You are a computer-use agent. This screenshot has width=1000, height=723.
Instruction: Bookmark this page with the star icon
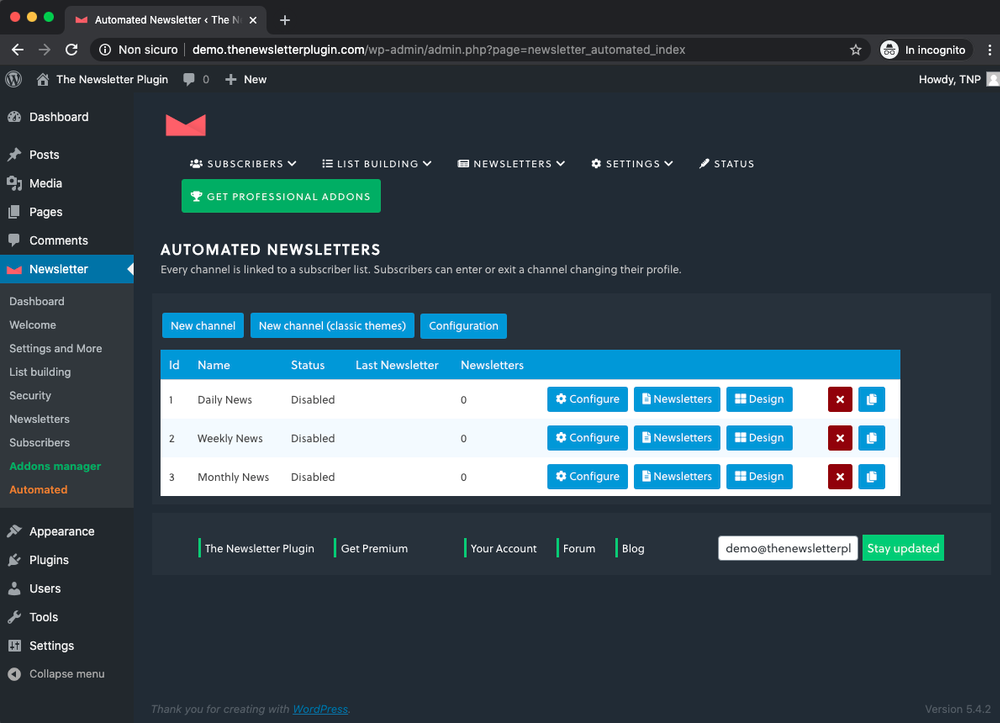tap(855, 50)
